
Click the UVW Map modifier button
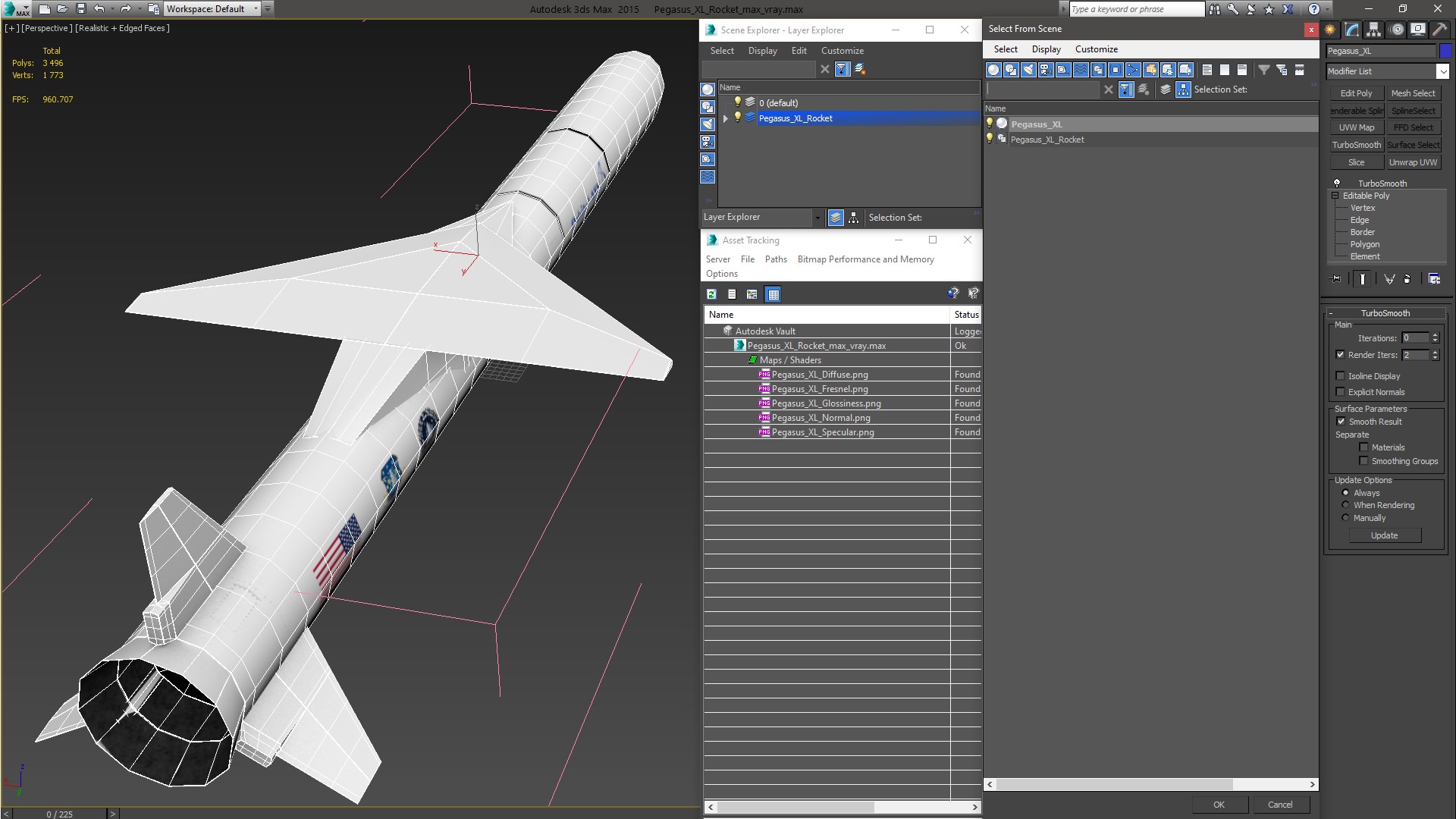click(x=1356, y=127)
